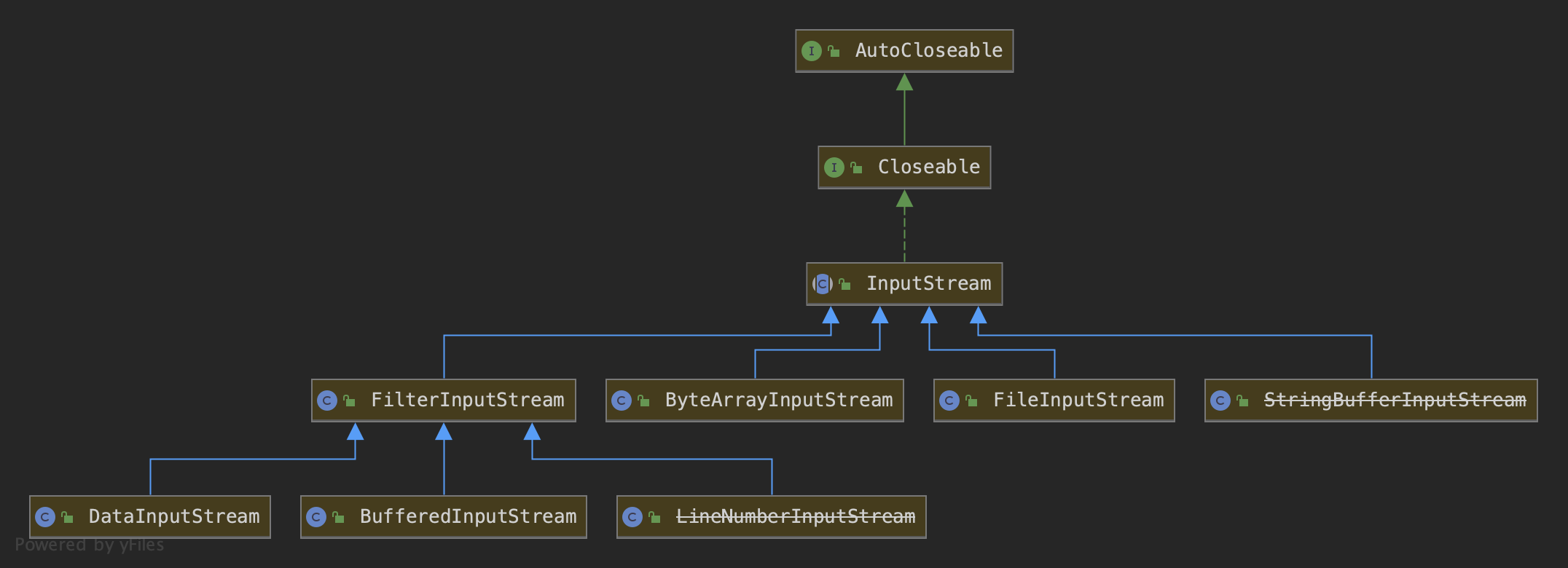Select the BufferedInputStream node label
1568x568 pixels.
coord(468,516)
